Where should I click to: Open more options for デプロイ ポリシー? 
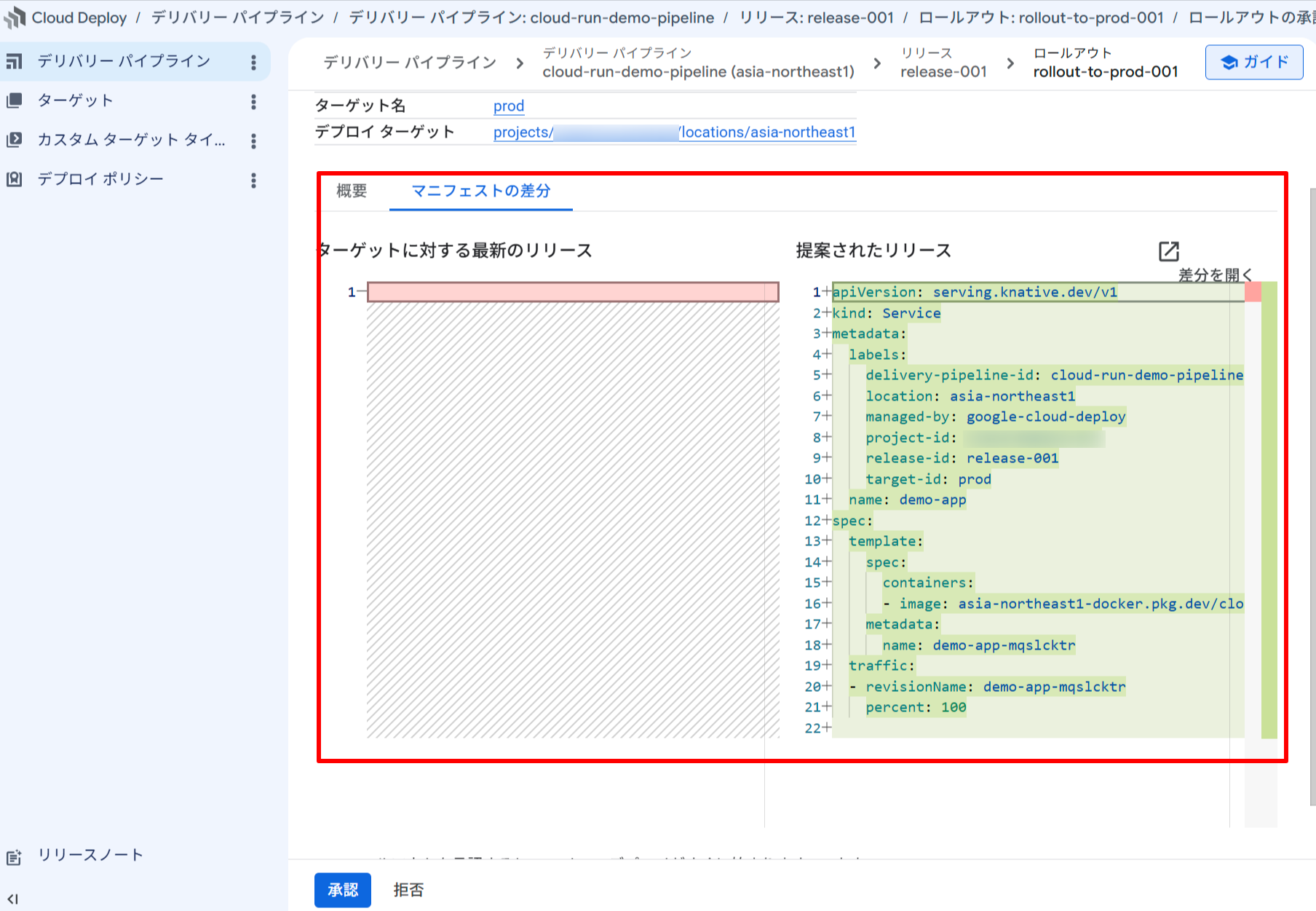(253, 181)
